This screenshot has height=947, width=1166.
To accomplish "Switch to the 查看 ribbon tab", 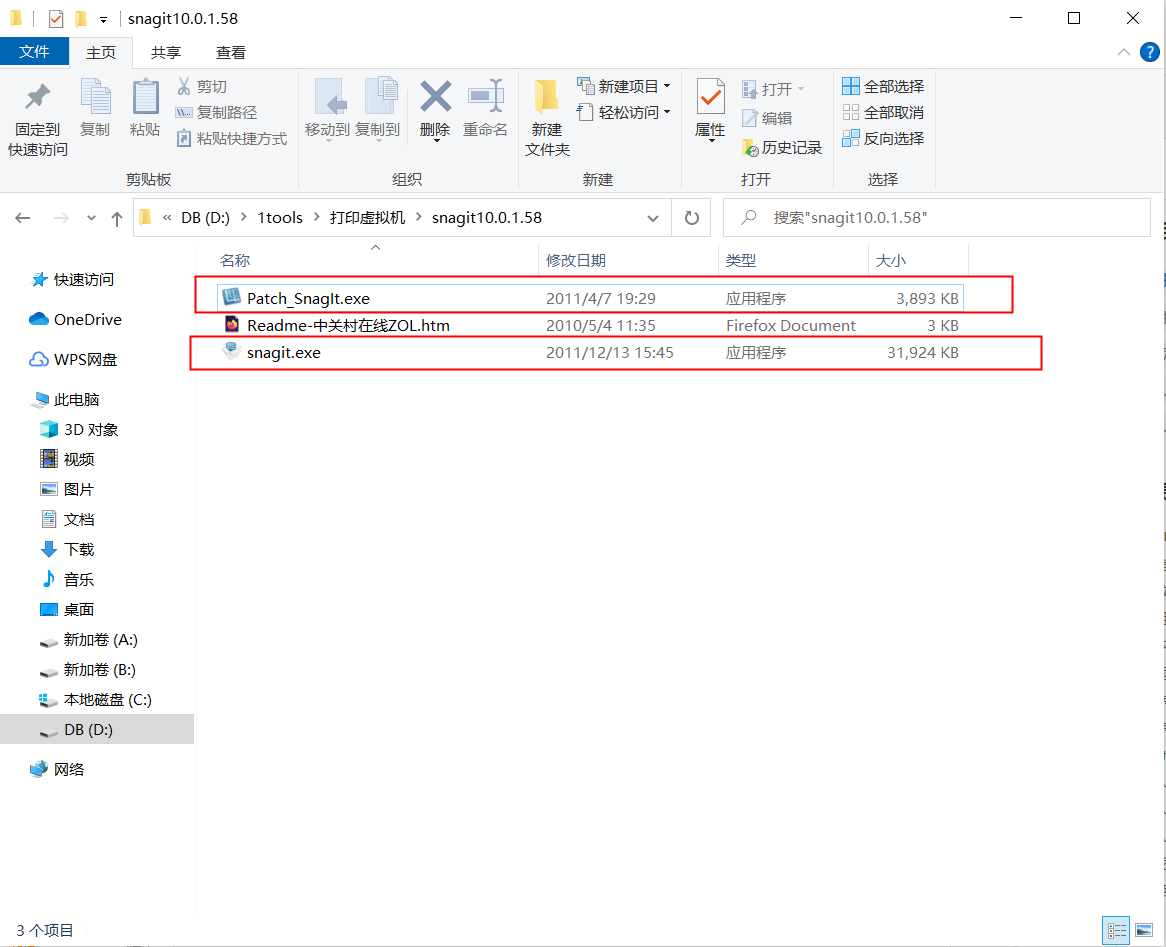I will pyautogui.click(x=230, y=52).
